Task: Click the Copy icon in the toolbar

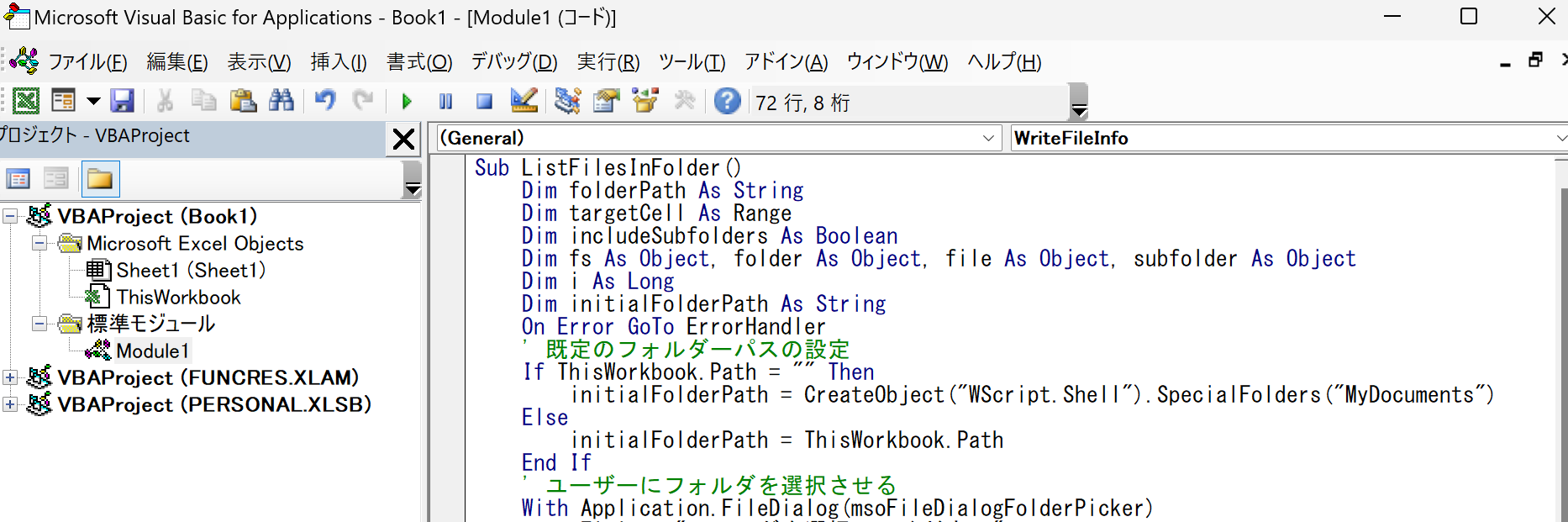Action: click(x=203, y=102)
